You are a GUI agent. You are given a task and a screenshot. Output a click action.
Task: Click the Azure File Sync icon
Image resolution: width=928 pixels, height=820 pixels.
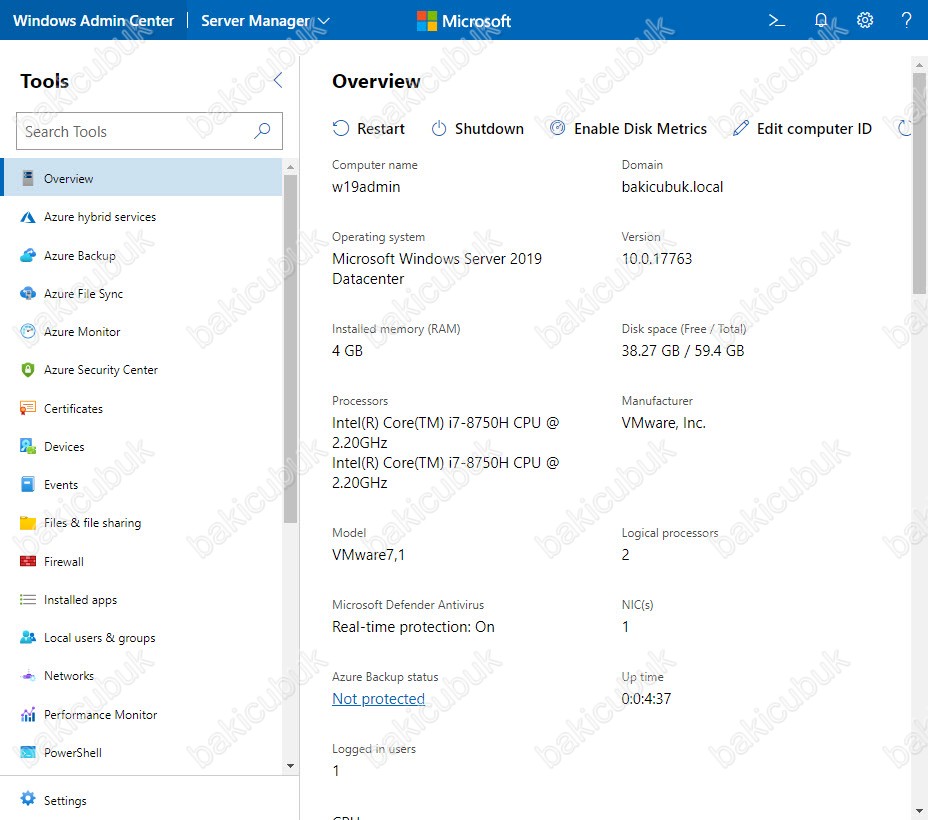(28, 293)
